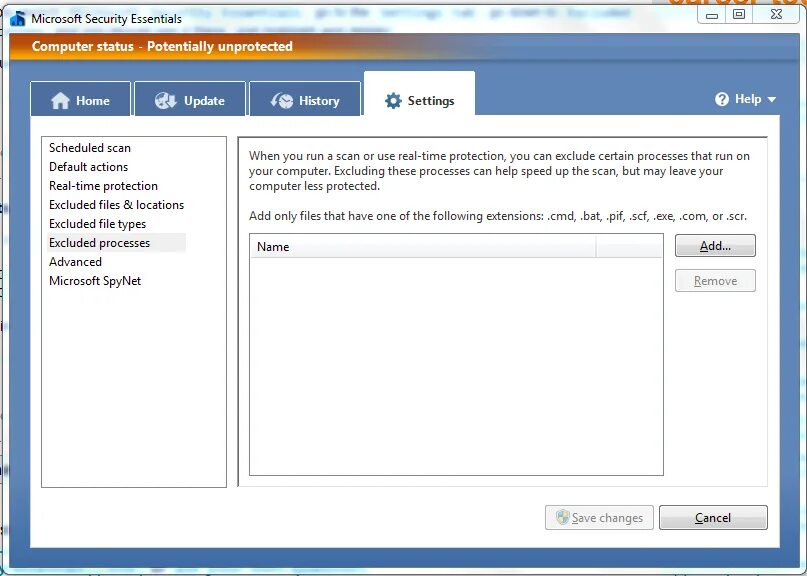
Task: Click the Update tab globe icon
Action: [166, 100]
